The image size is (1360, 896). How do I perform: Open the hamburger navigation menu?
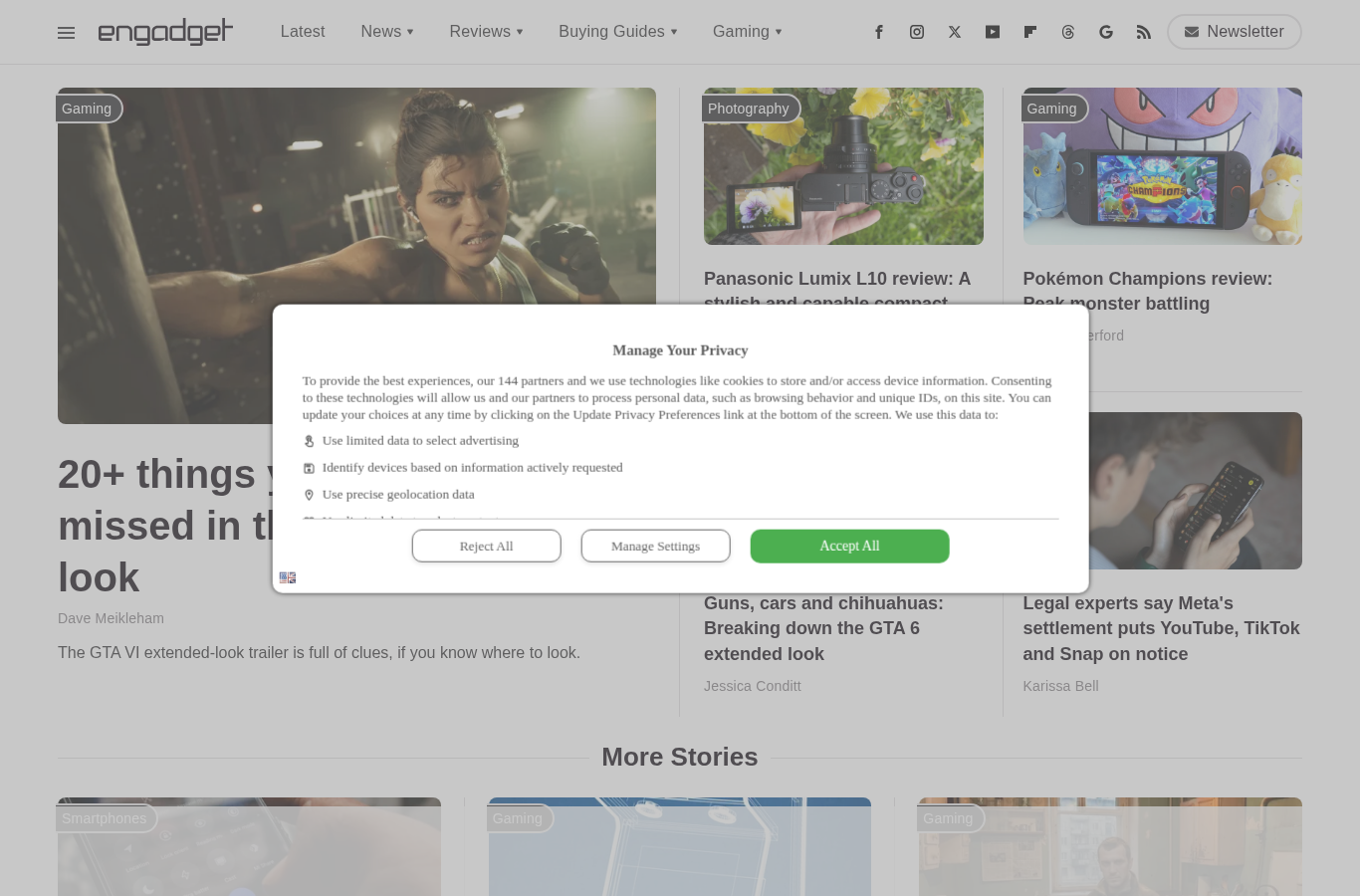[x=67, y=33]
